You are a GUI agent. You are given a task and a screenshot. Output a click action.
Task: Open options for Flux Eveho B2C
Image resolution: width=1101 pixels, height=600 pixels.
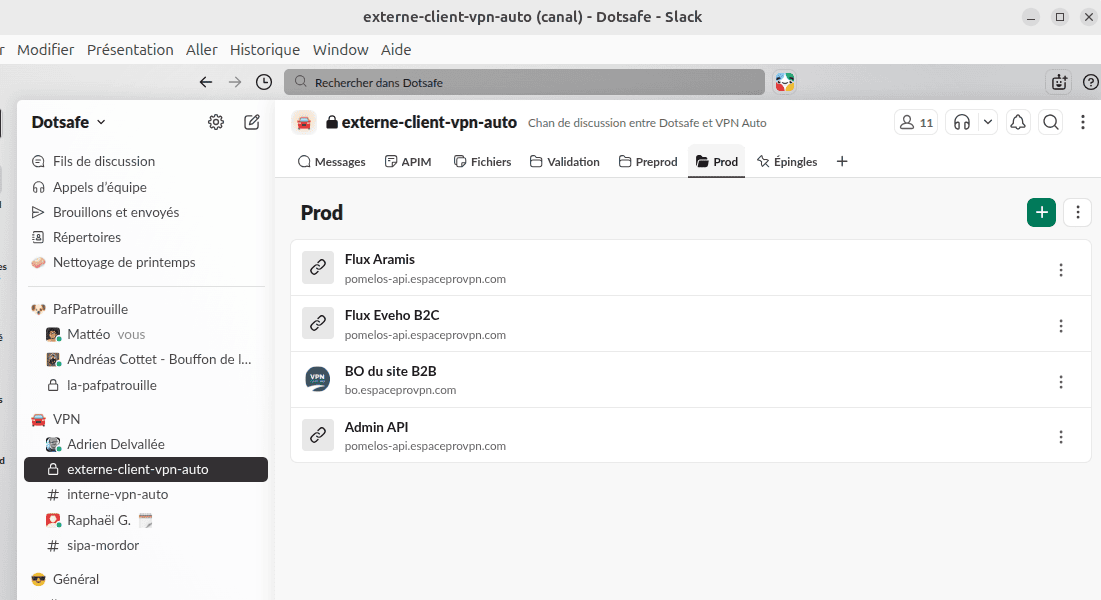pos(1061,326)
